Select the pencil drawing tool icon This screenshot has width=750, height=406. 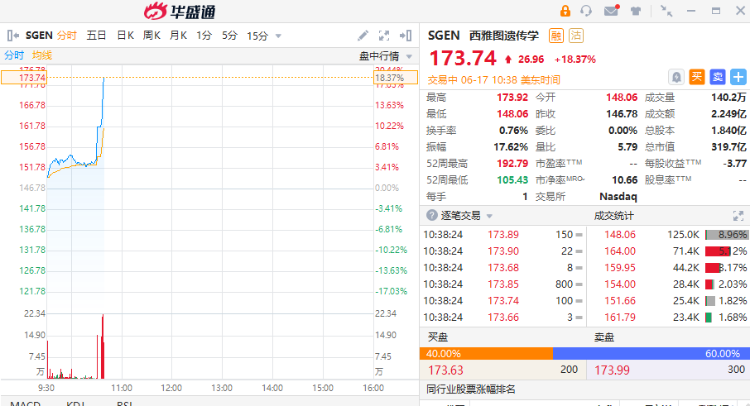click(x=363, y=35)
